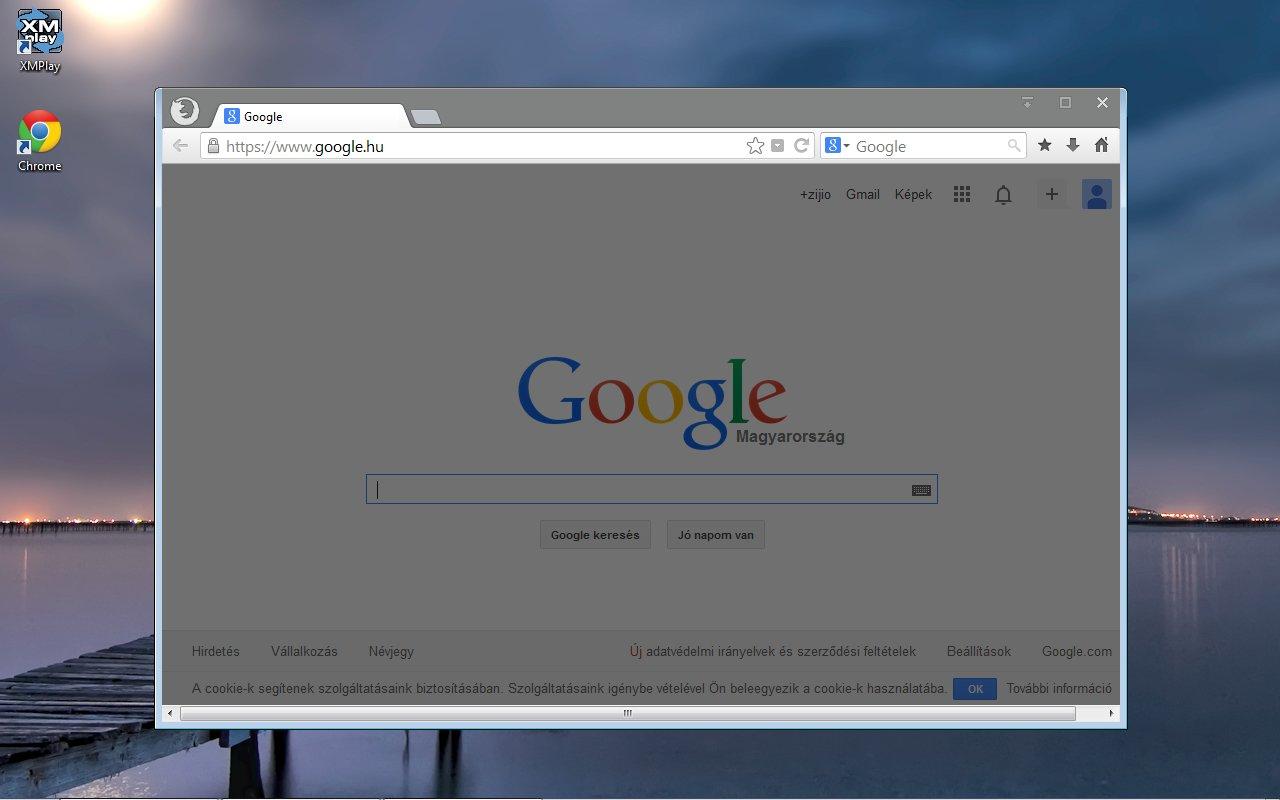The image size is (1280, 800).
Task: Open the Beállítások footer link
Action: [979, 651]
